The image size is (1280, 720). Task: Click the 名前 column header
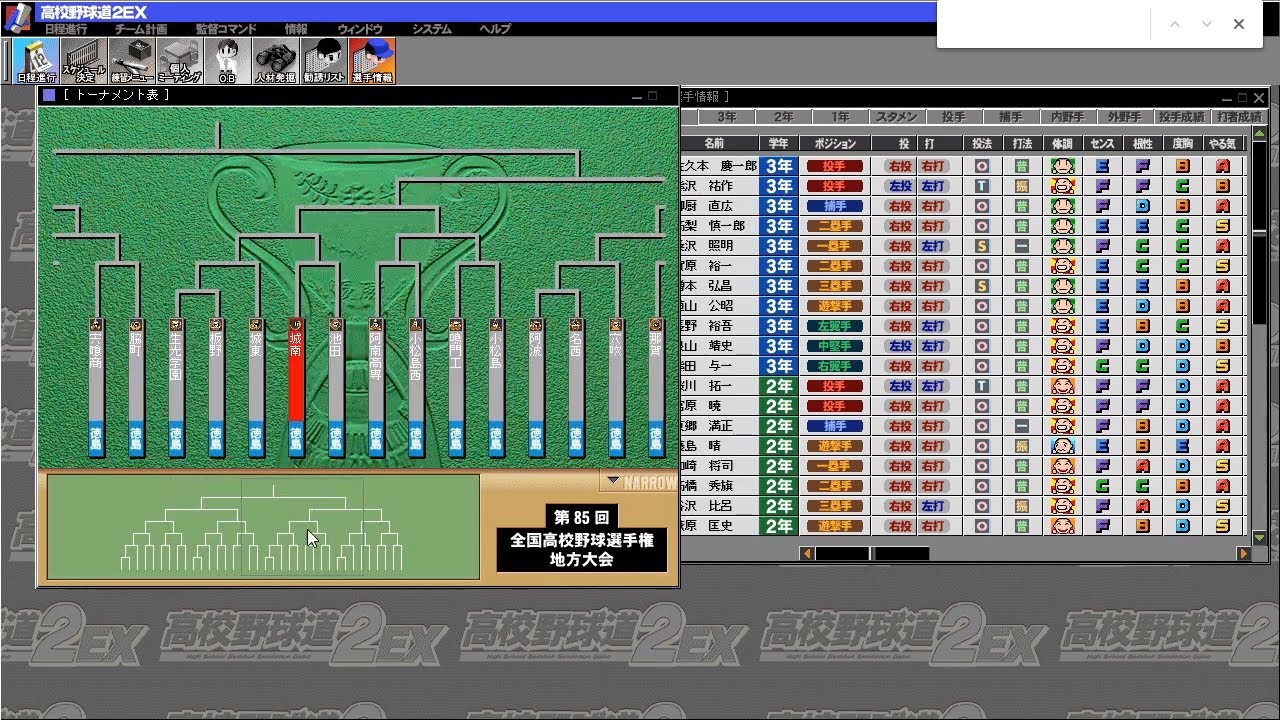(719, 144)
